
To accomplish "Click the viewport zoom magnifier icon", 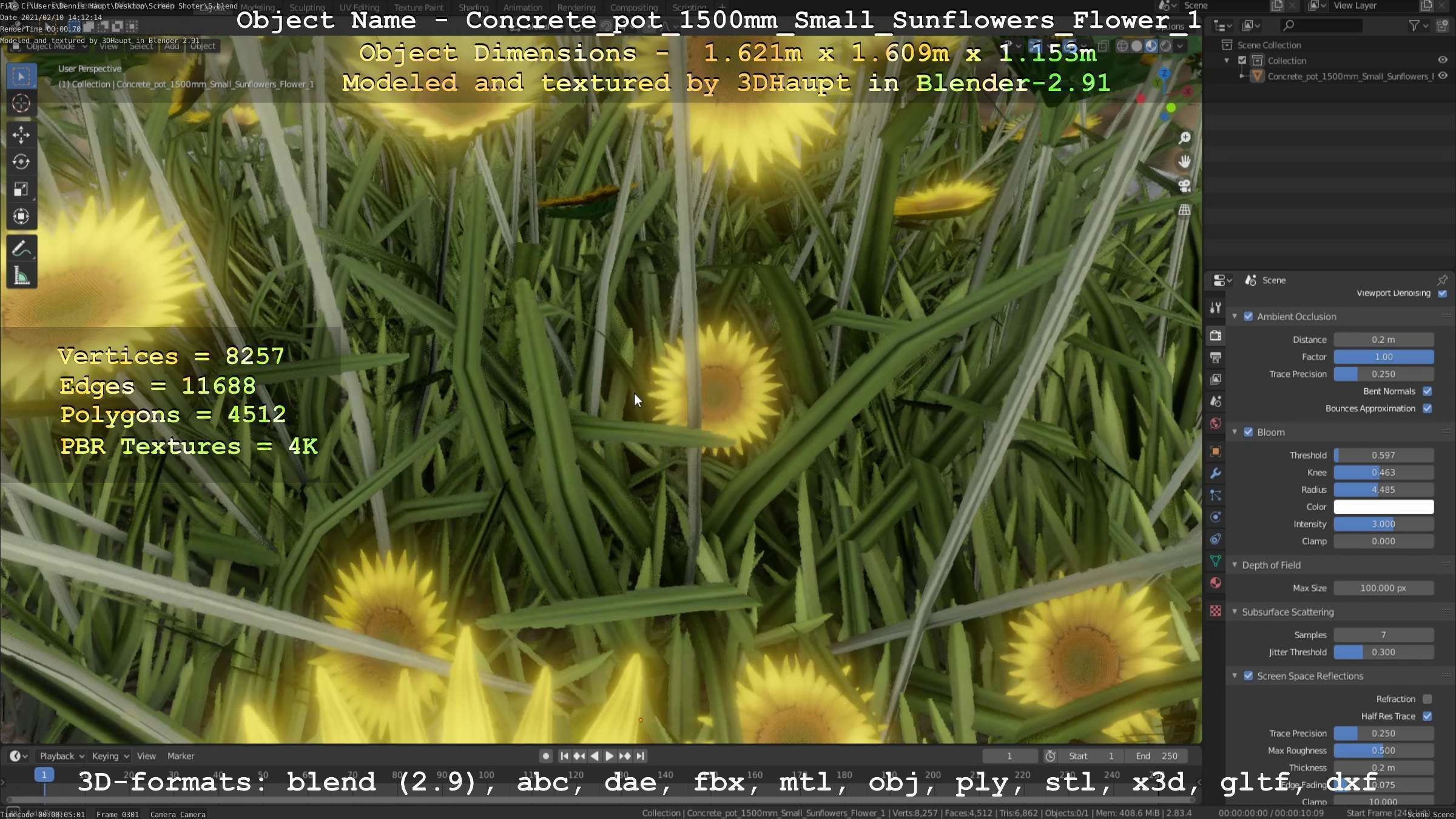I will click(1184, 138).
